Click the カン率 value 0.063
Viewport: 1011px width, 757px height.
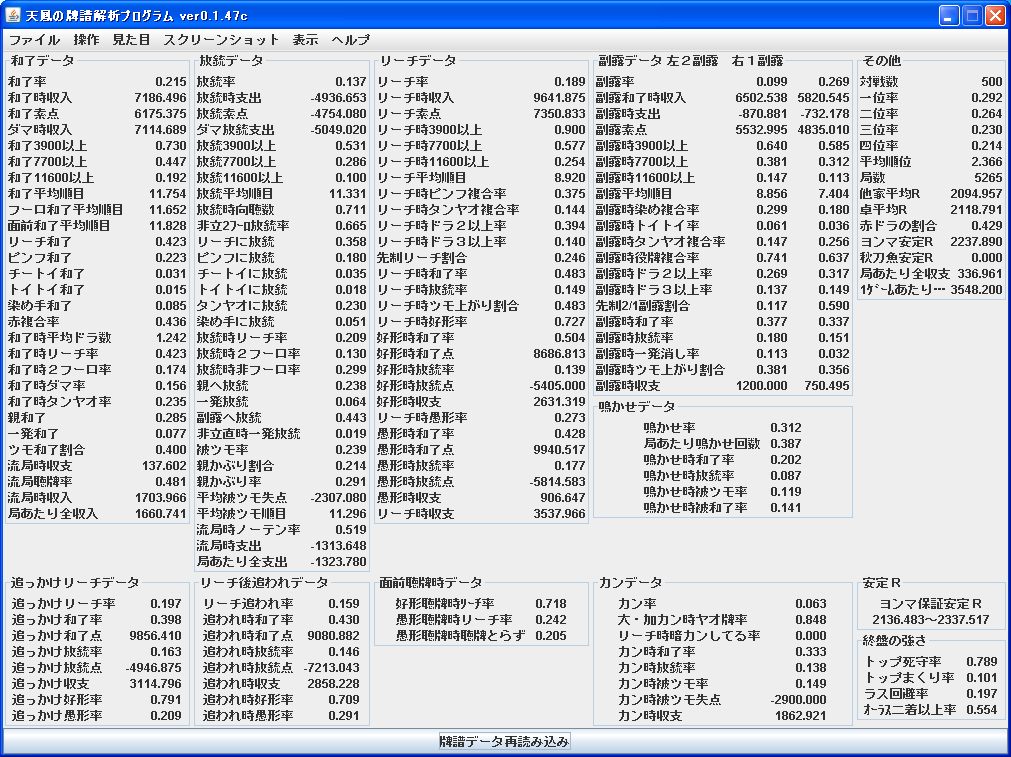810,604
